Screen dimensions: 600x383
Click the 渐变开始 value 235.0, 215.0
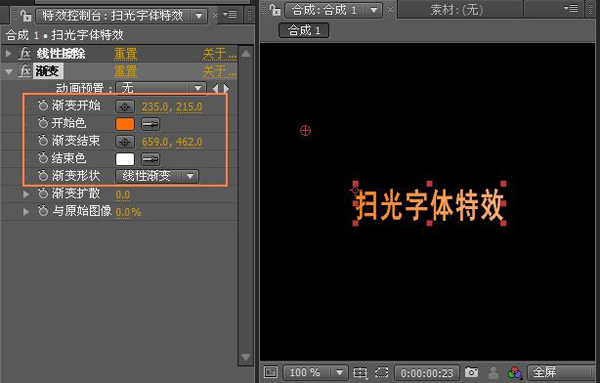pos(172,107)
